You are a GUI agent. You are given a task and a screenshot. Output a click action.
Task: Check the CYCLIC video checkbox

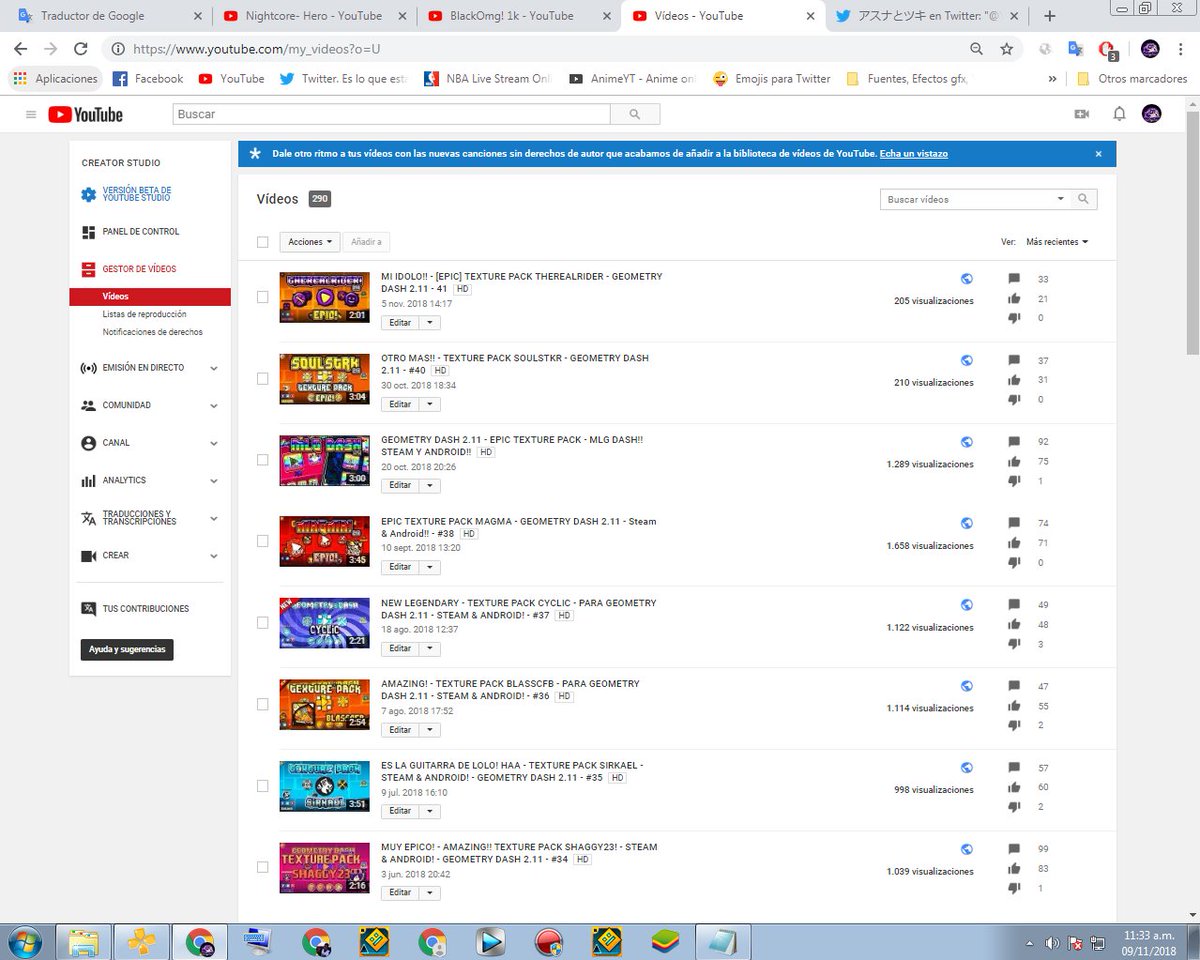click(263, 623)
